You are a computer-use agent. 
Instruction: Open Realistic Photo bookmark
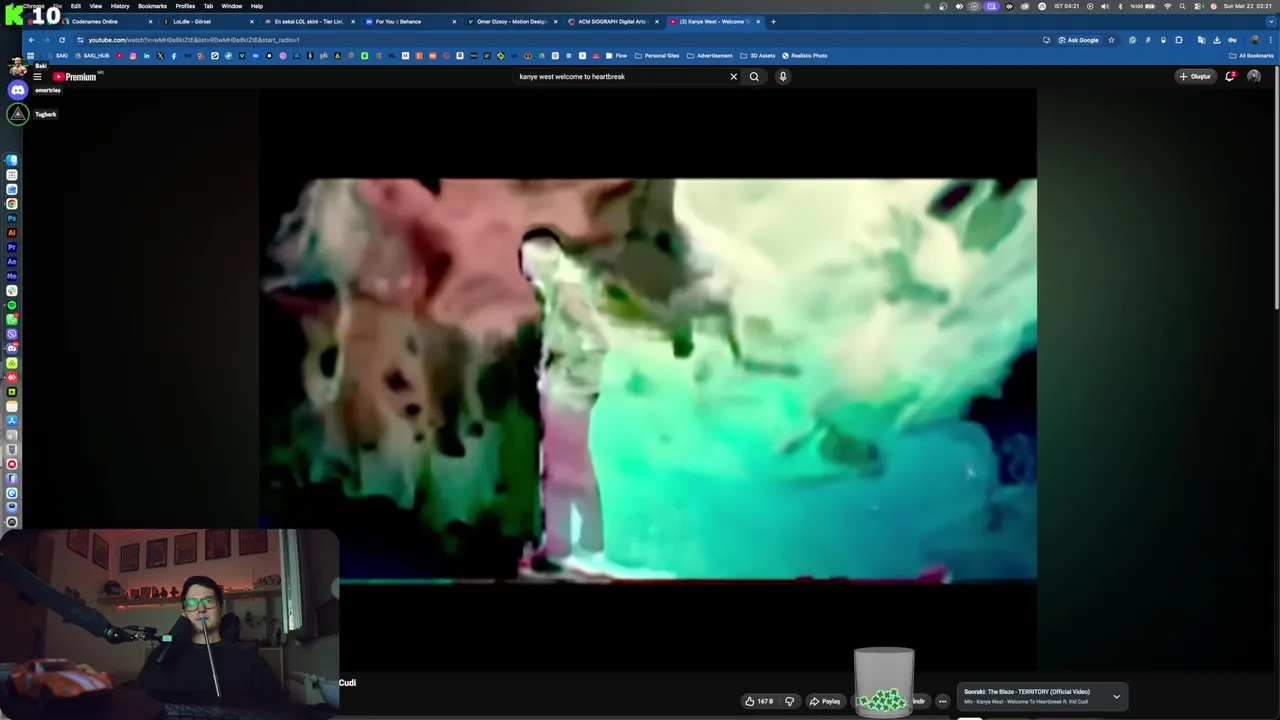pos(804,56)
